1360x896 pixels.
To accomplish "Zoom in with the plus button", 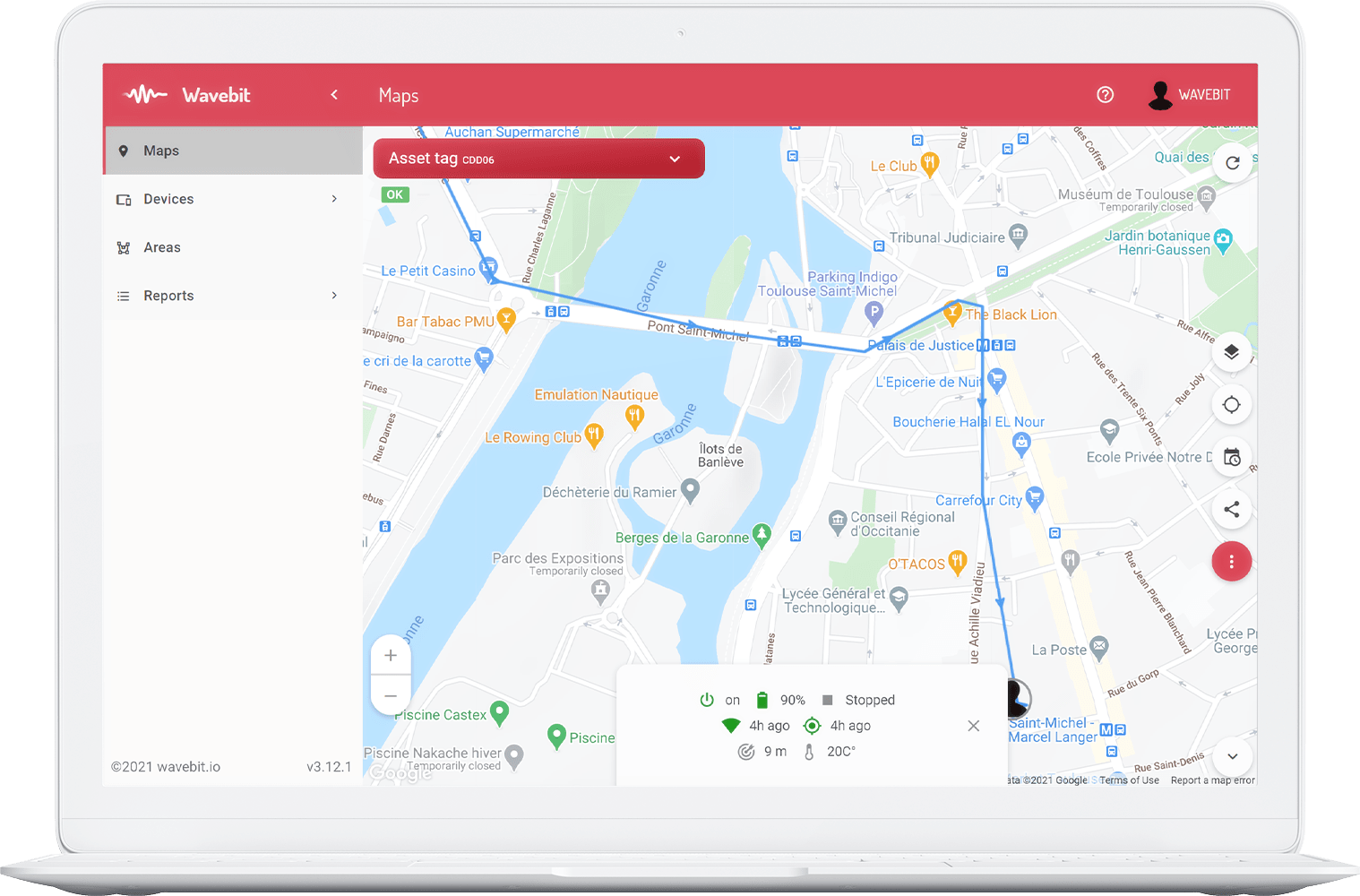I will pyautogui.click(x=391, y=655).
